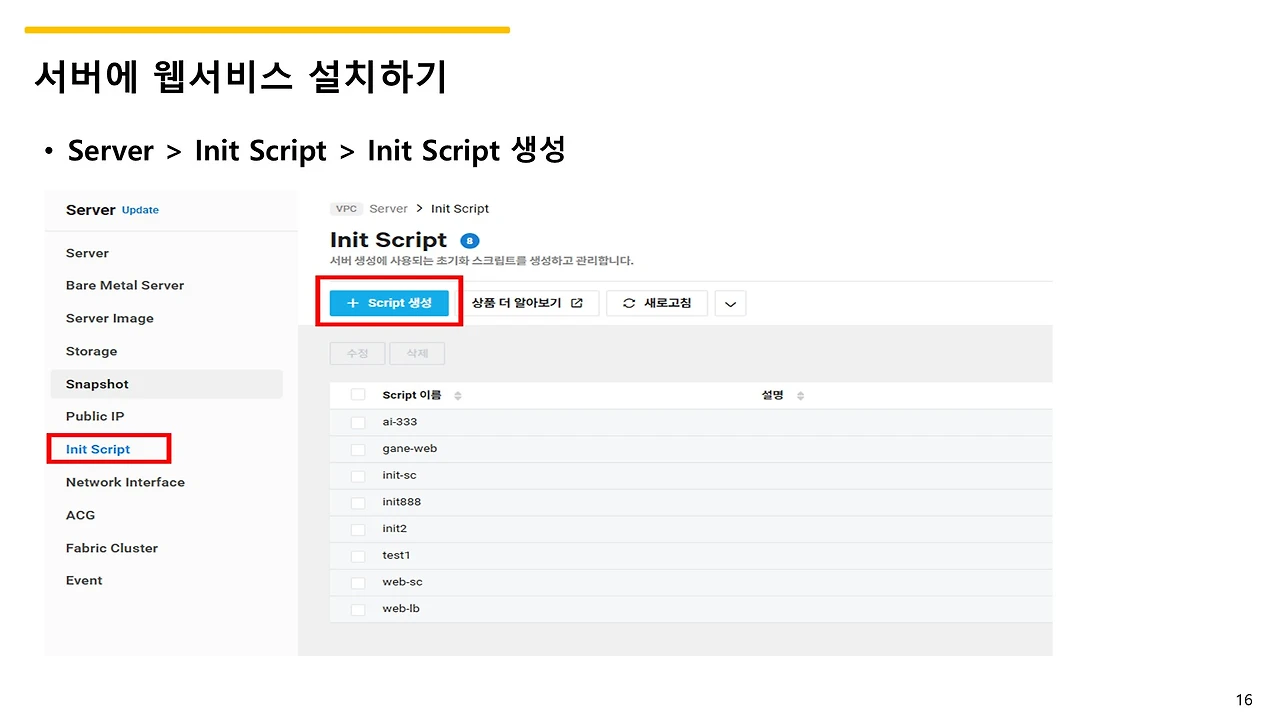Viewport: 1280px width, 720px height.
Task: Select Init Script in sidebar
Action: pyautogui.click(x=98, y=449)
